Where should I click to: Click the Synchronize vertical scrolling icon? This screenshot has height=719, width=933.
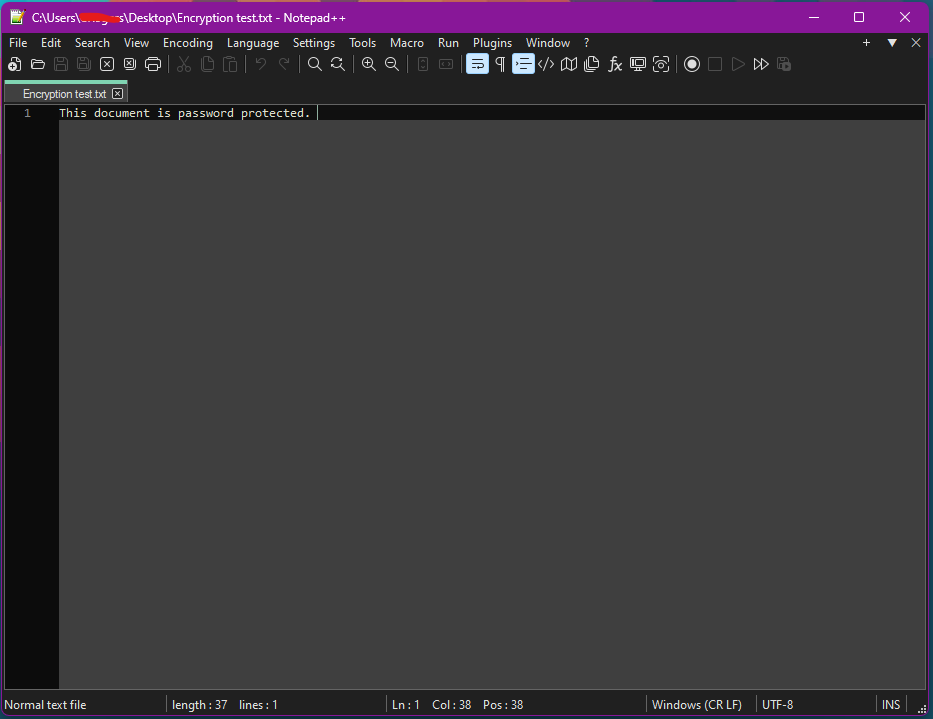point(423,64)
